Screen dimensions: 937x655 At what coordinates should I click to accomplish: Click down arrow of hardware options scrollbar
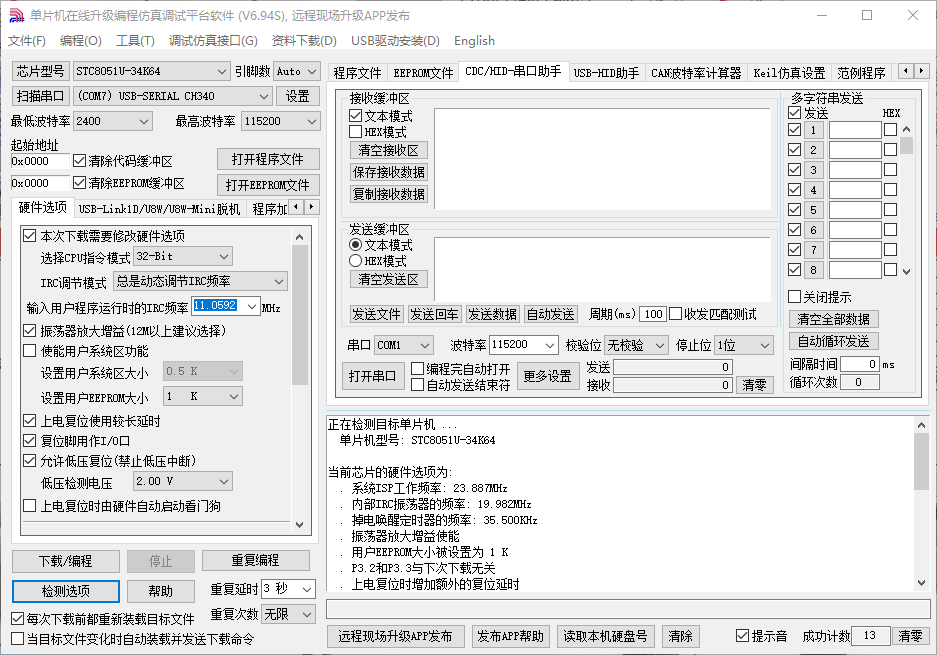click(x=299, y=525)
